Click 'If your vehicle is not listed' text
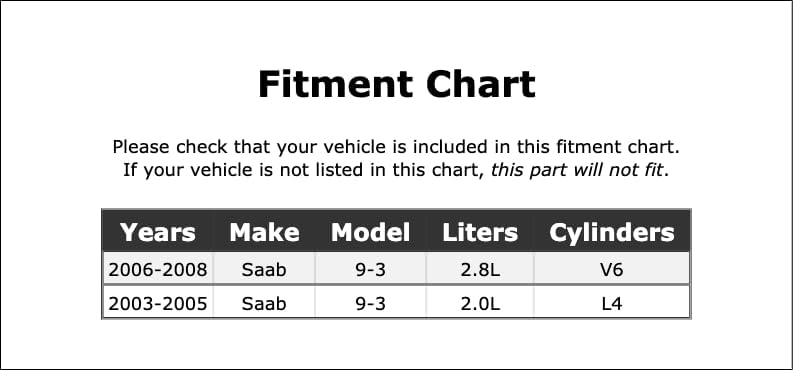This screenshot has height=370, width=793. pos(243,170)
